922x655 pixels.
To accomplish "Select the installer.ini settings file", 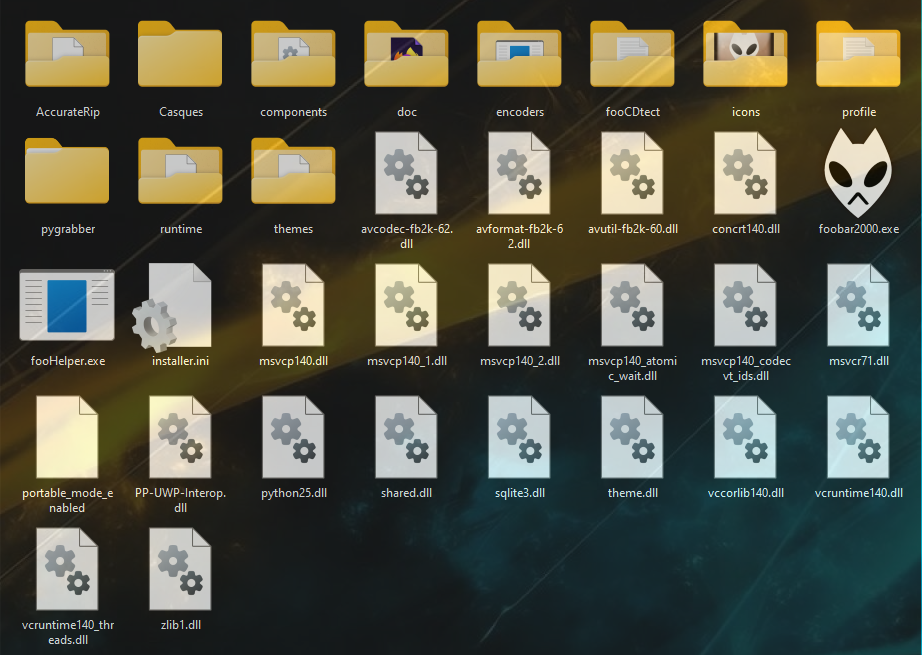I will point(172,307).
